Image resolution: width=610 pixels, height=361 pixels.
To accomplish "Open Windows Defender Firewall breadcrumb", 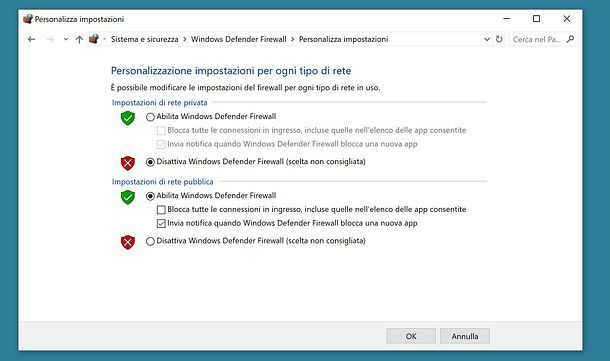I will point(238,39).
